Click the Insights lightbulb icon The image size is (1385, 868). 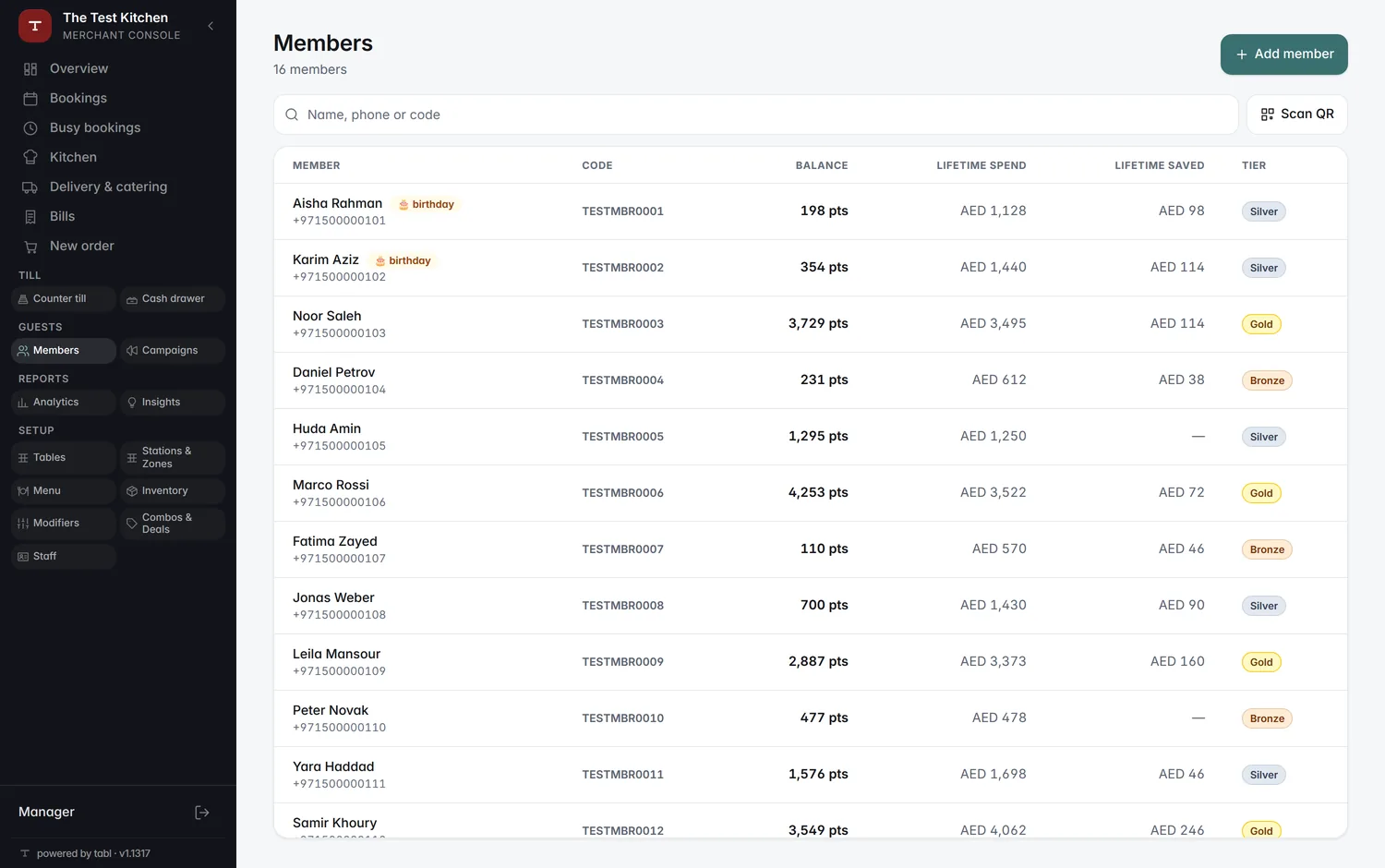point(132,403)
